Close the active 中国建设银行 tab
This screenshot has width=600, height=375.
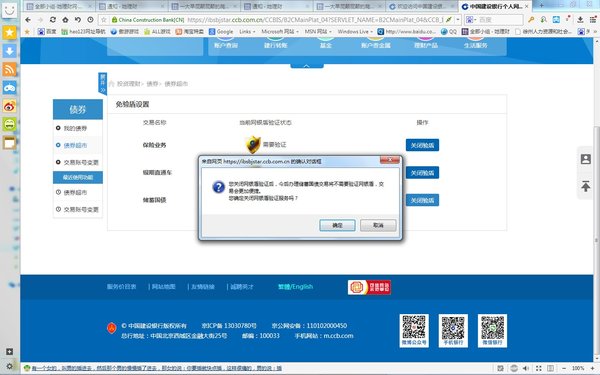point(527,7)
